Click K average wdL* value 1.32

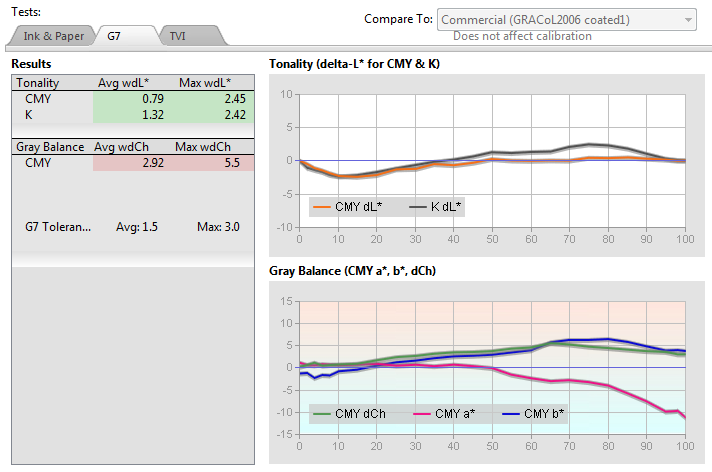point(153,115)
